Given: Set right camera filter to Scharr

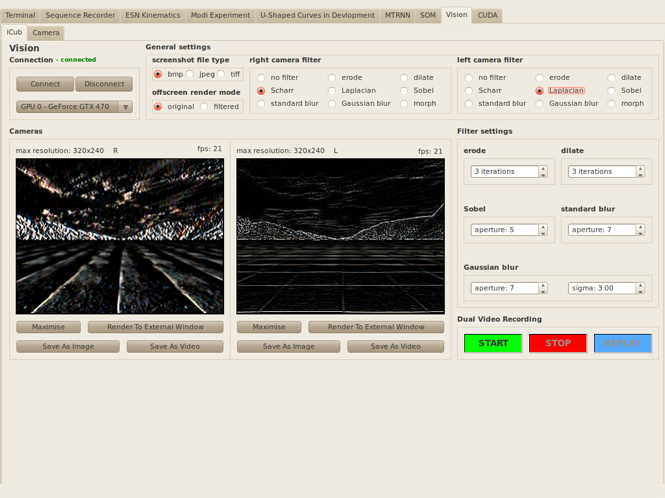Looking at the screenshot, I should pyautogui.click(x=261, y=91).
